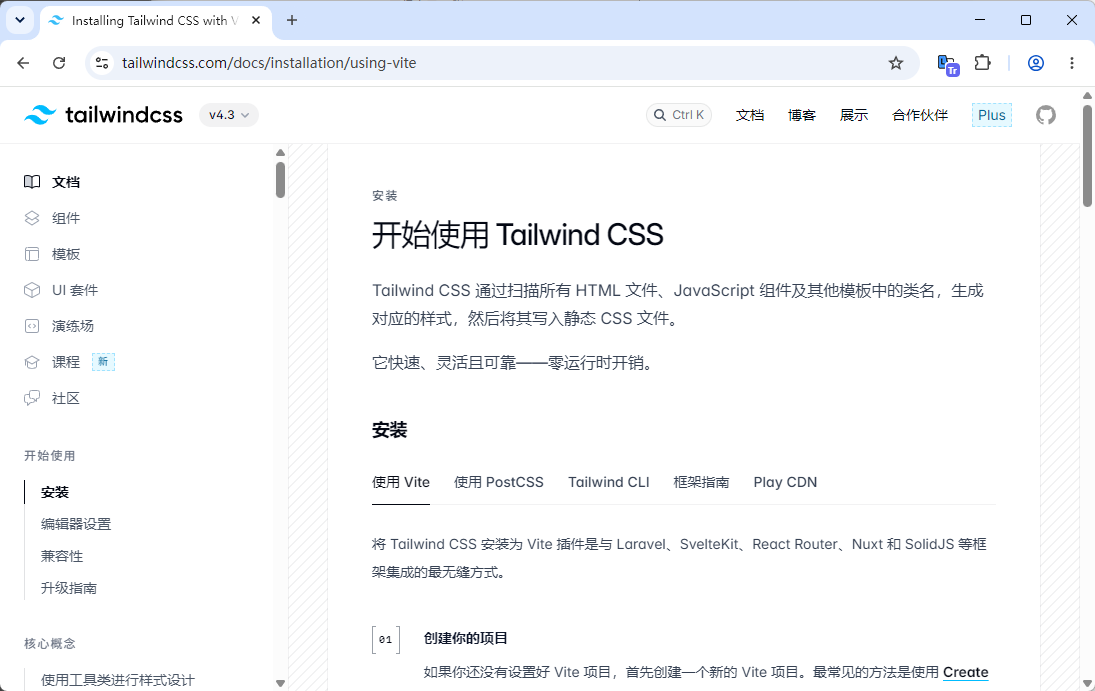Open 博客 in the top navigation

pos(802,115)
